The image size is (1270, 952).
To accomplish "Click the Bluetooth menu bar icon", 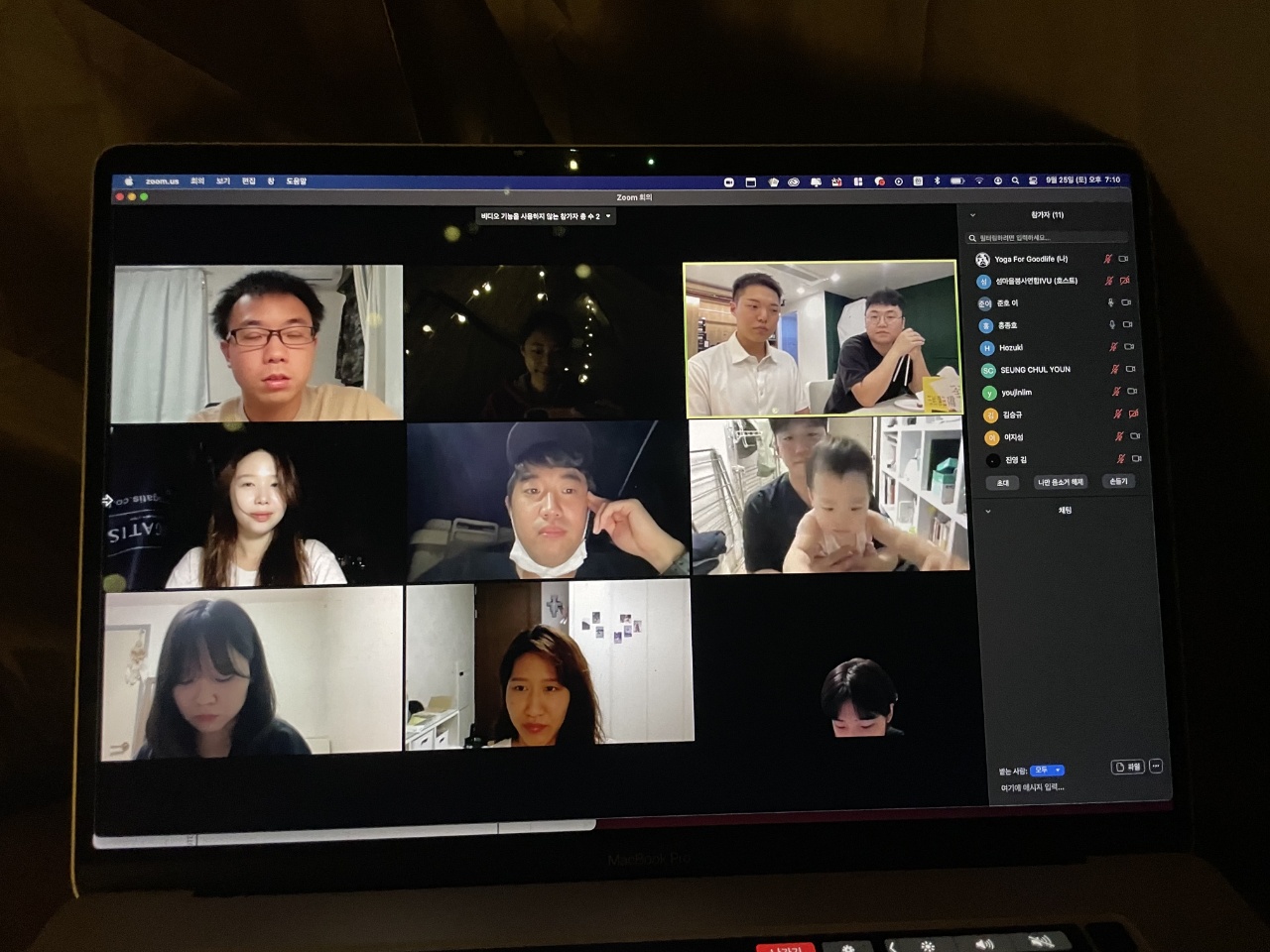I will pyautogui.click(x=938, y=180).
